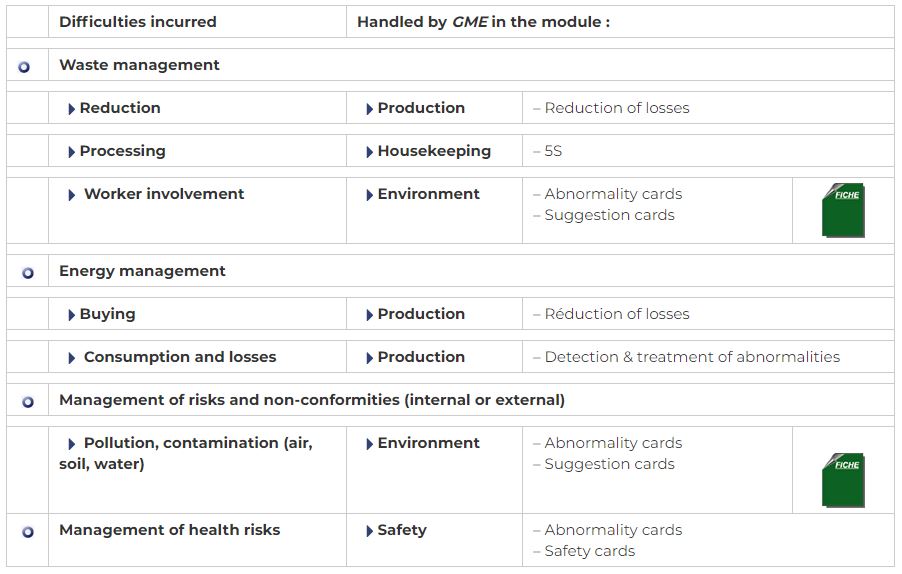Click Detection & treatment of abnormalities text

pyautogui.click(x=692, y=357)
